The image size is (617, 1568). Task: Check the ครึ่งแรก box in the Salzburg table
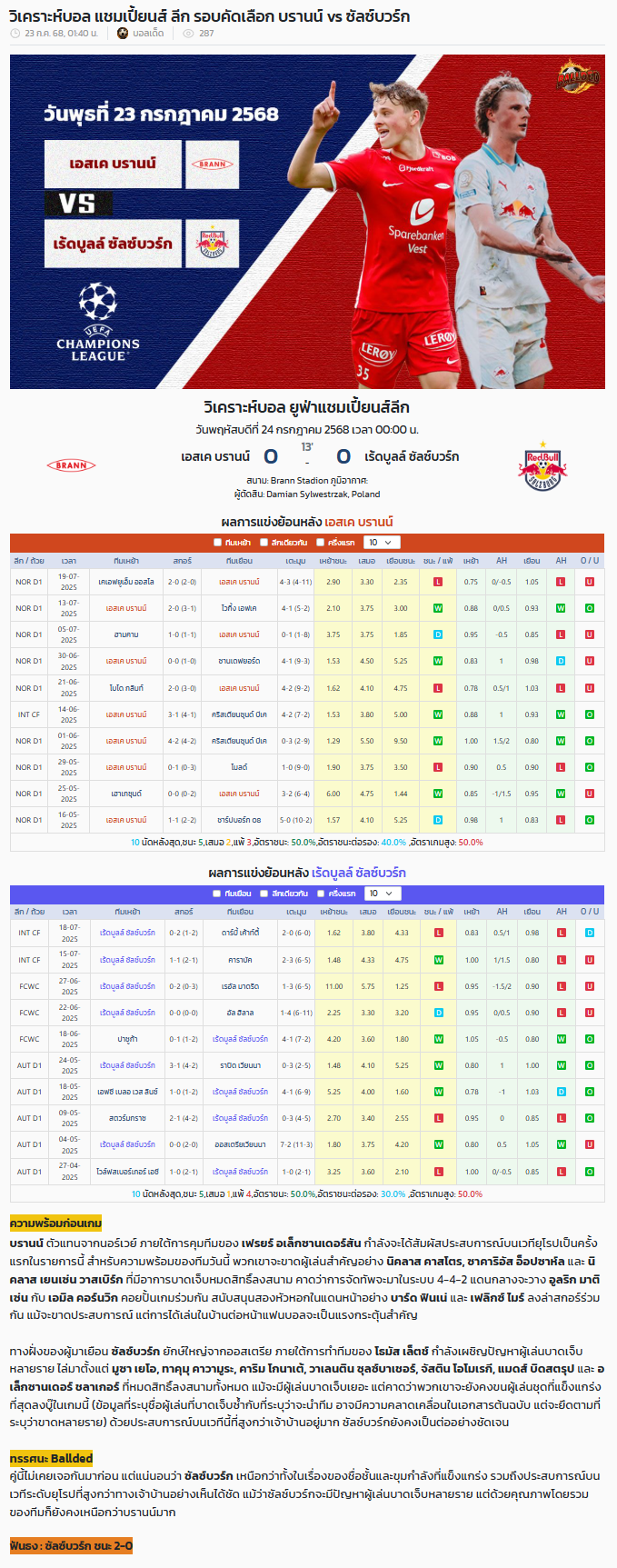click(320, 894)
